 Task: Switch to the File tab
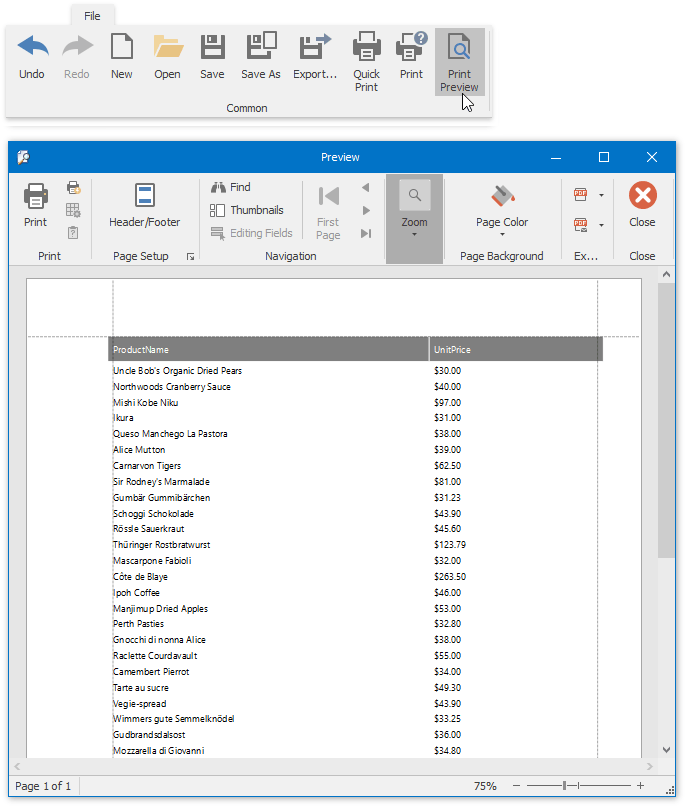92,16
